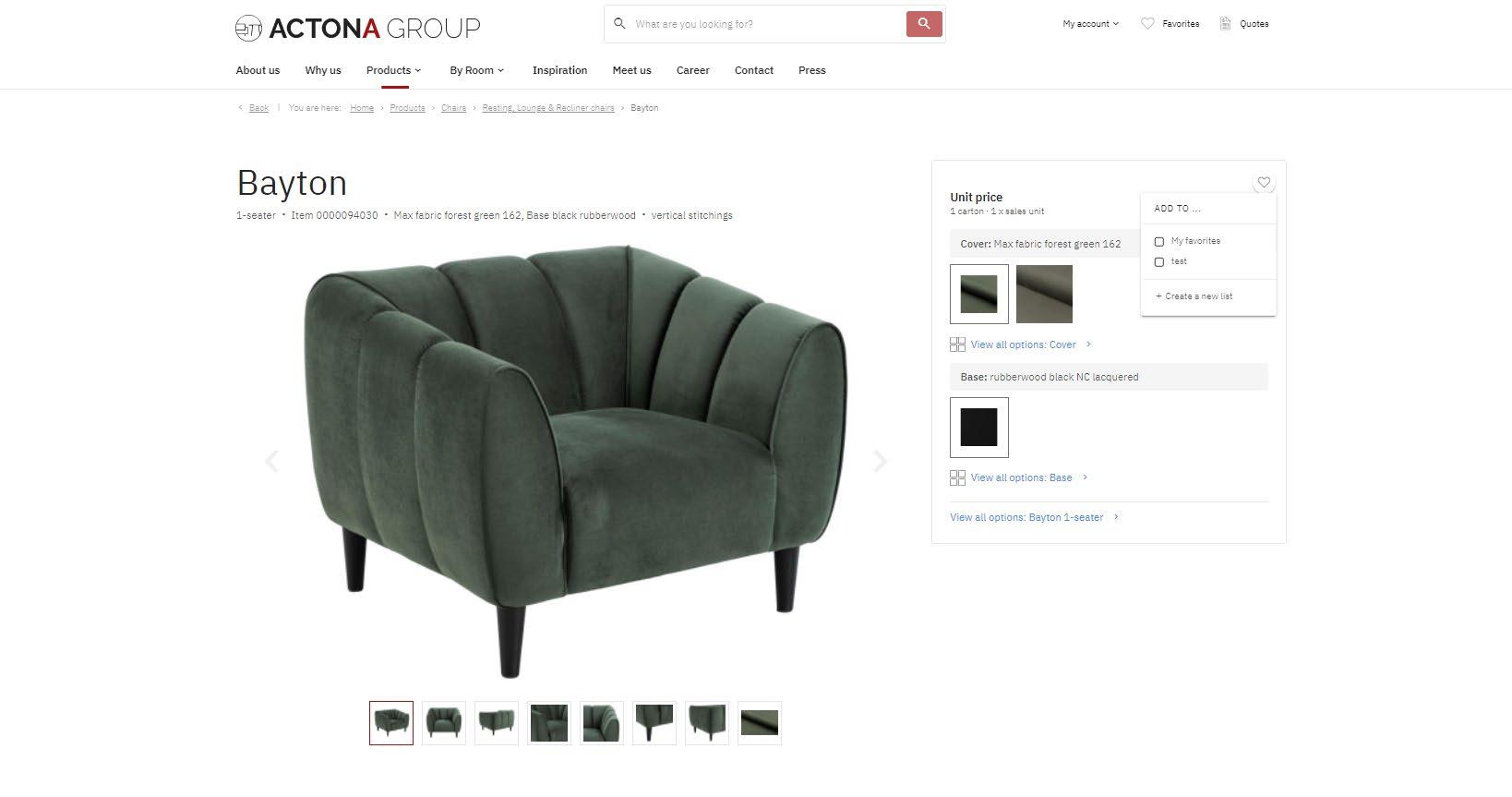Open the Inspiration menu item
Viewport: 1512px width, 797px height.
[x=559, y=70]
